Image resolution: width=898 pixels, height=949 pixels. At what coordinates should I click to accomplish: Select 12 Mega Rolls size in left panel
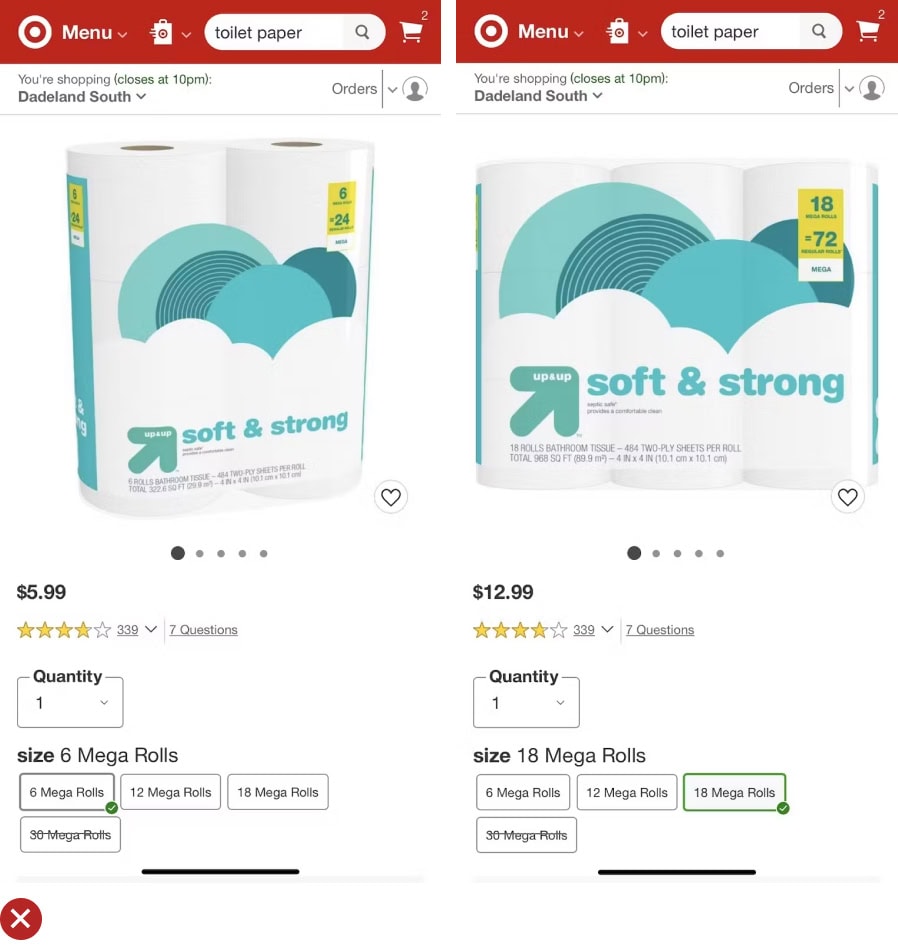pyautogui.click(x=171, y=792)
